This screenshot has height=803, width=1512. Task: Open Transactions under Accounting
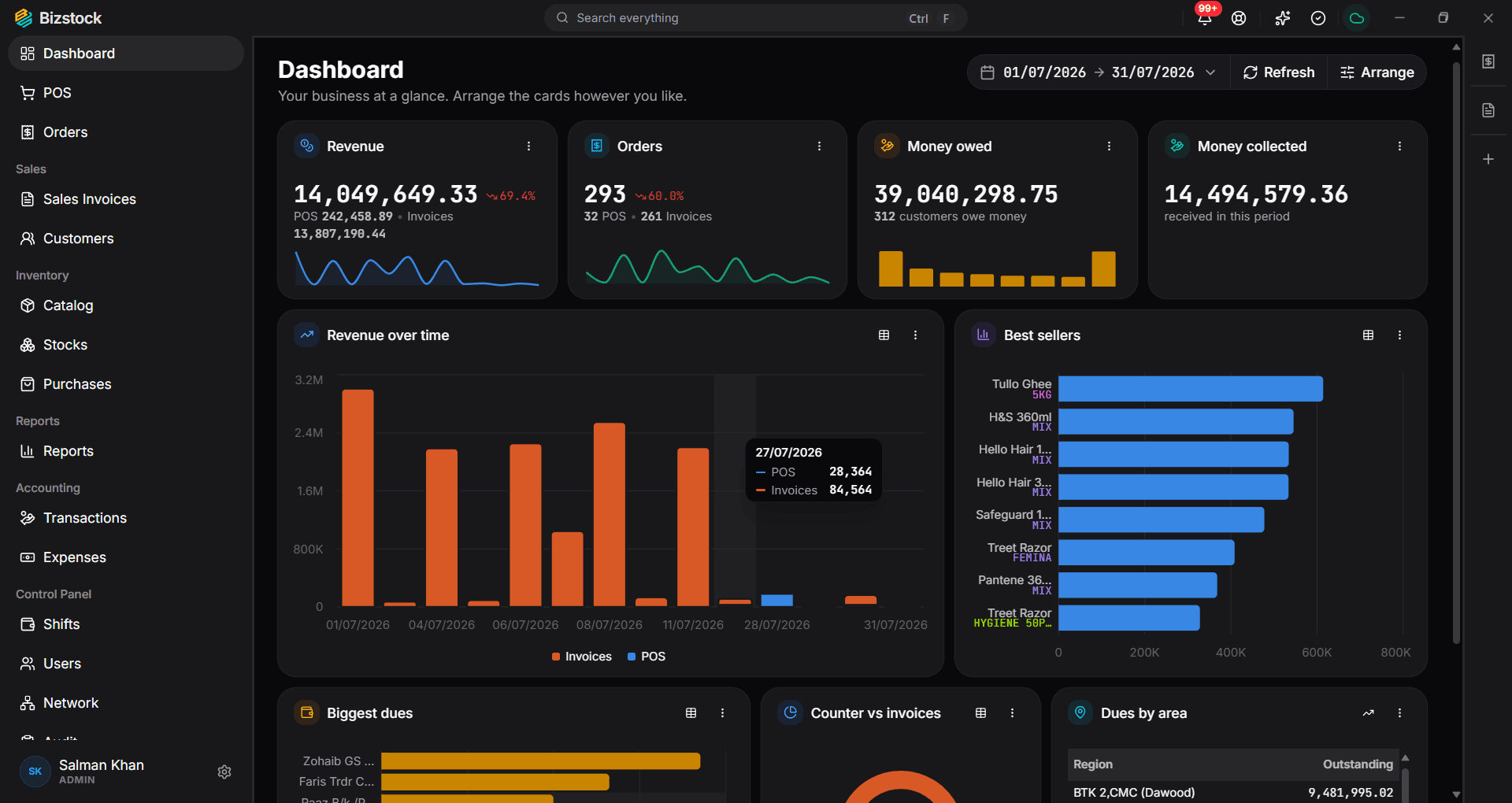126,518
